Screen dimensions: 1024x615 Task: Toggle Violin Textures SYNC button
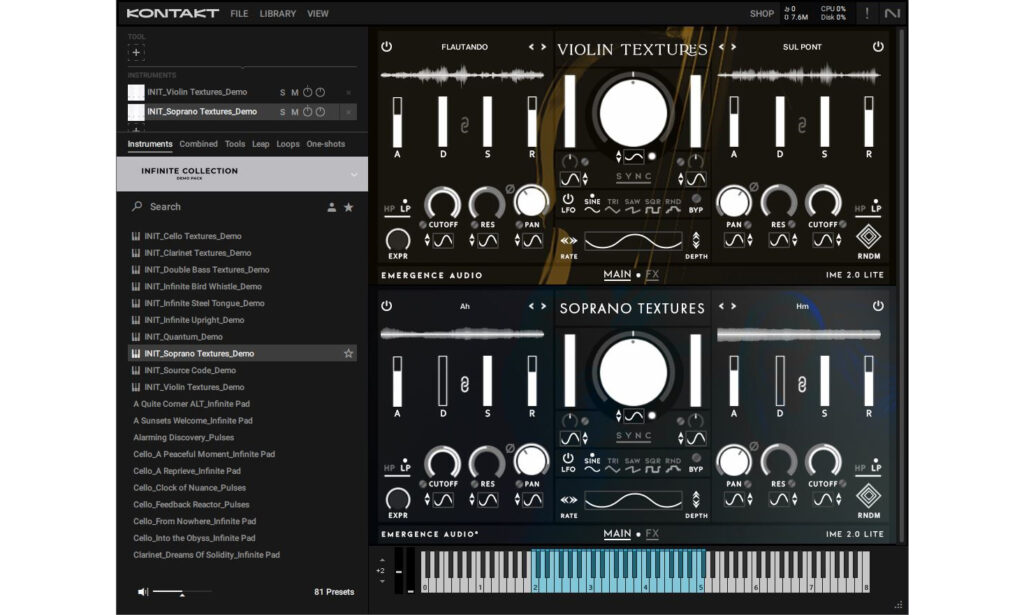pos(633,177)
